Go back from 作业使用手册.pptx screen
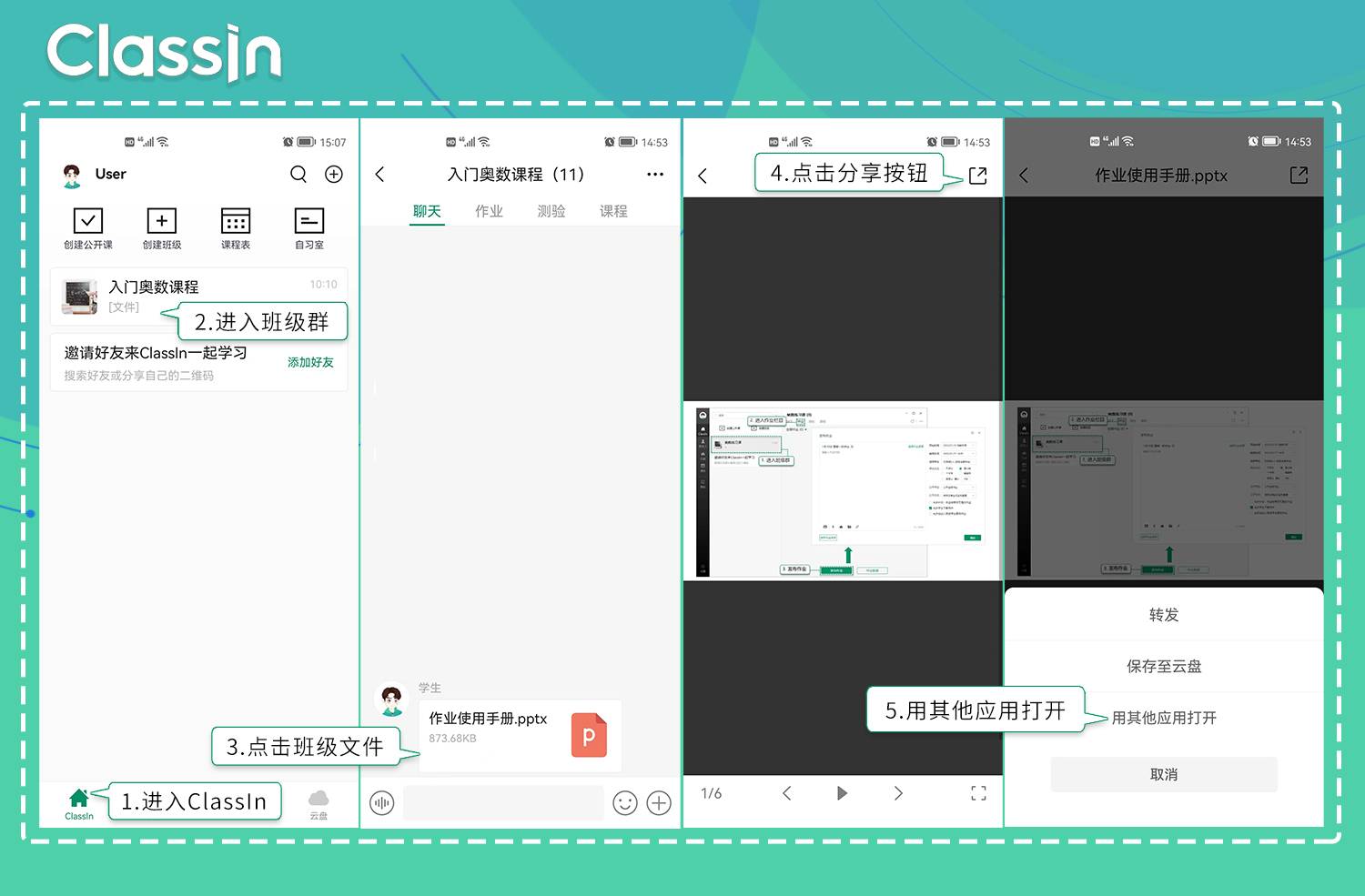Screen dimensions: 1365x896 [1024, 175]
